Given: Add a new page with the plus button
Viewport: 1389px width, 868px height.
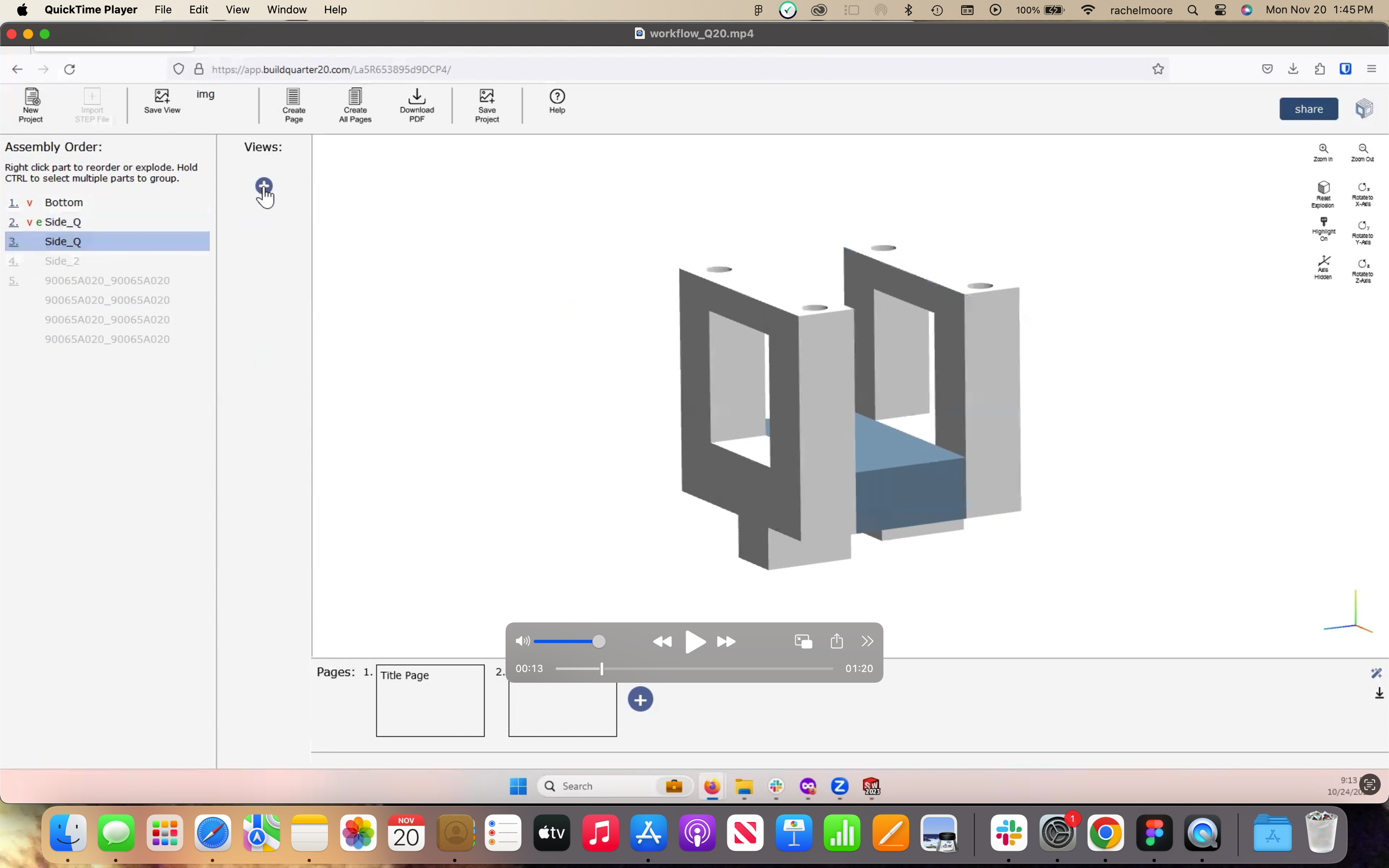Looking at the screenshot, I should tap(640, 699).
